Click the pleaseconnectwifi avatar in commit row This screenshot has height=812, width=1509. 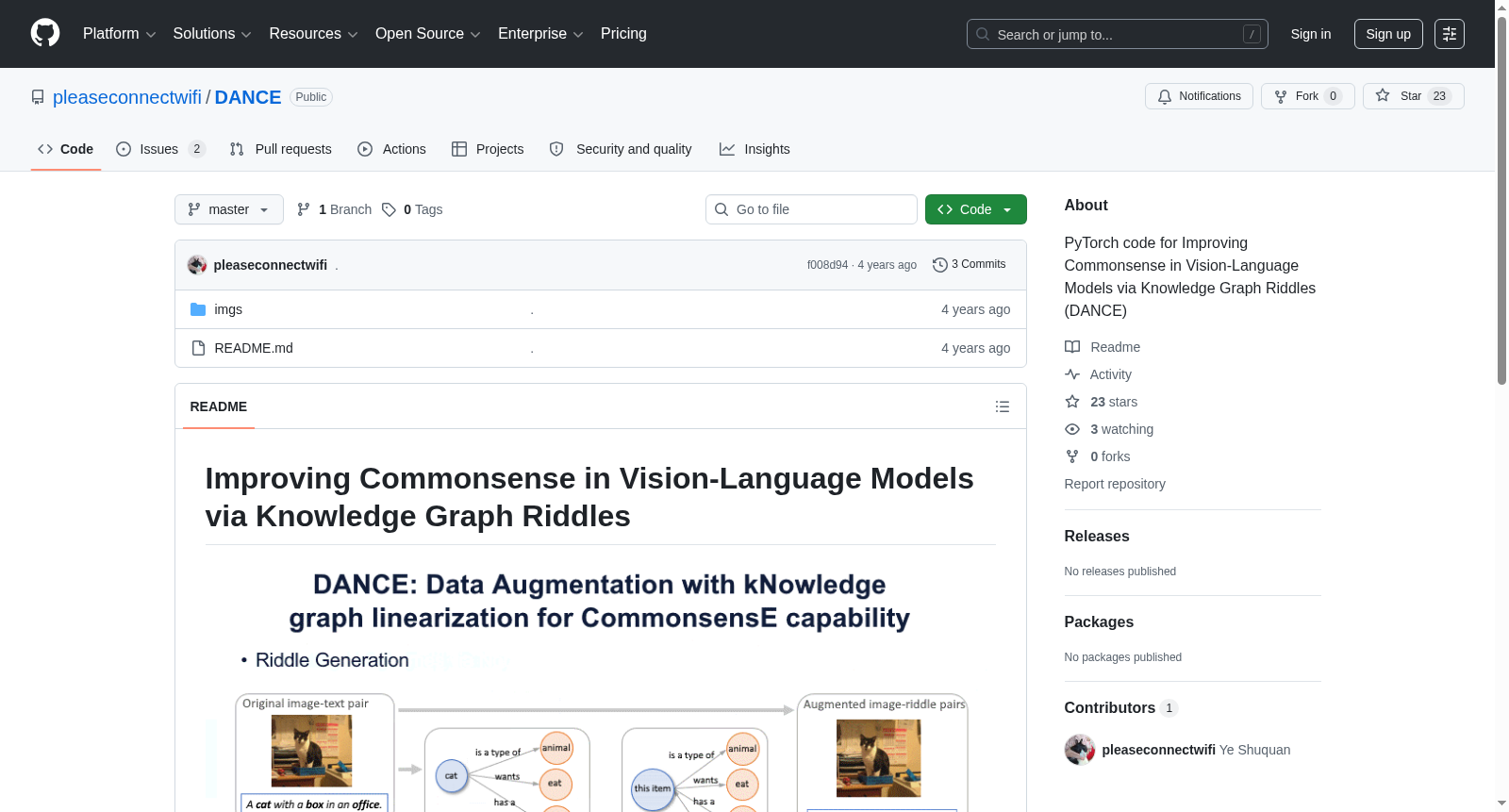coord(197,265)
